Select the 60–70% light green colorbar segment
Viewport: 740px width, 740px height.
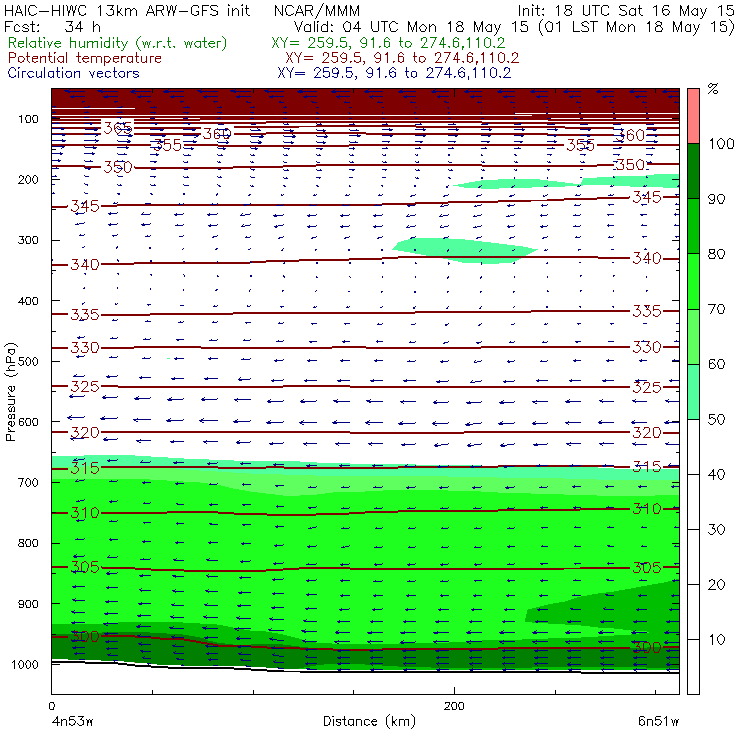693,336
